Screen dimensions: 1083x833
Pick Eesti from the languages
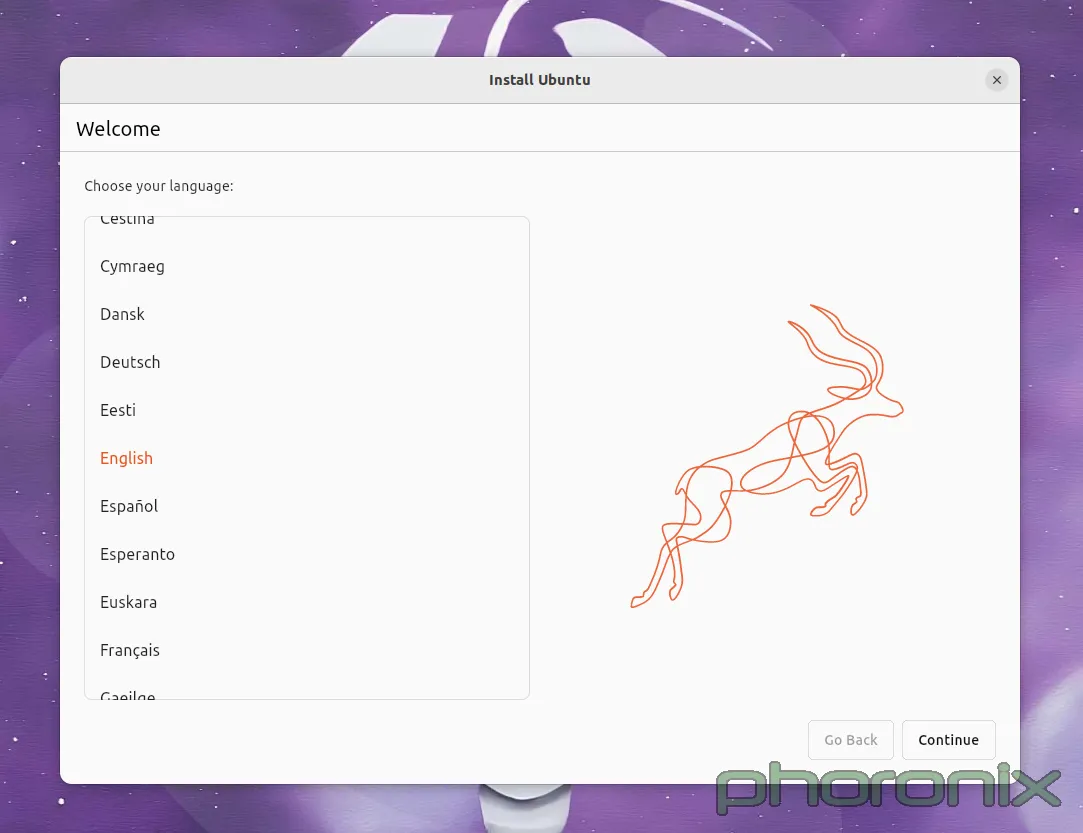[x=307, y=410]
